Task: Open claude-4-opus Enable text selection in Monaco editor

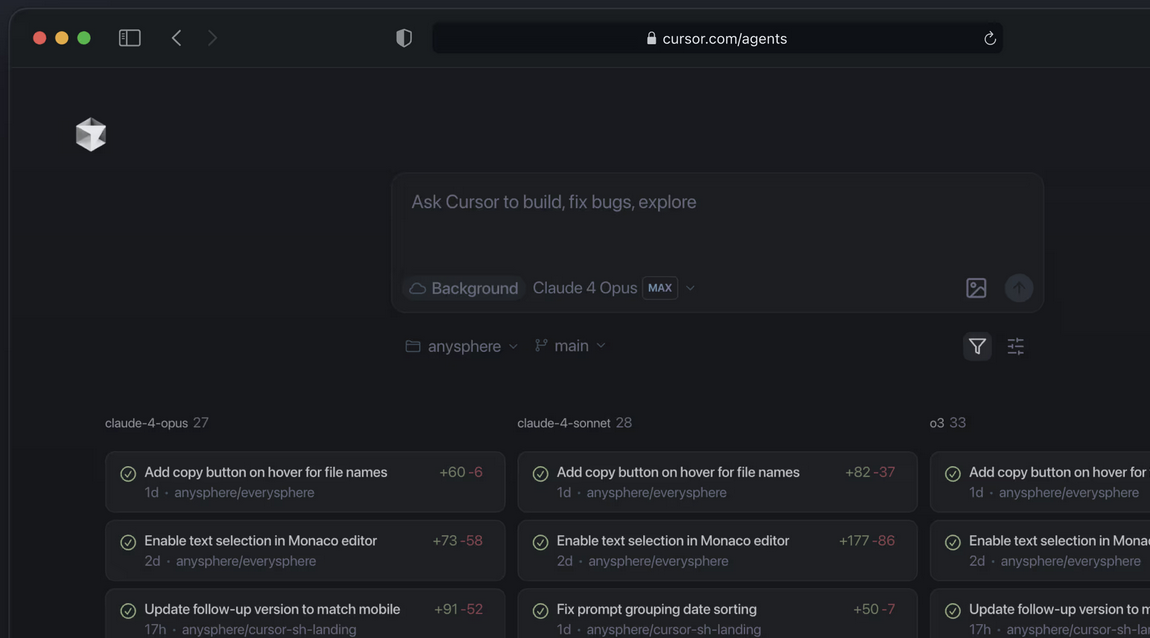Action: coord(305,550)
